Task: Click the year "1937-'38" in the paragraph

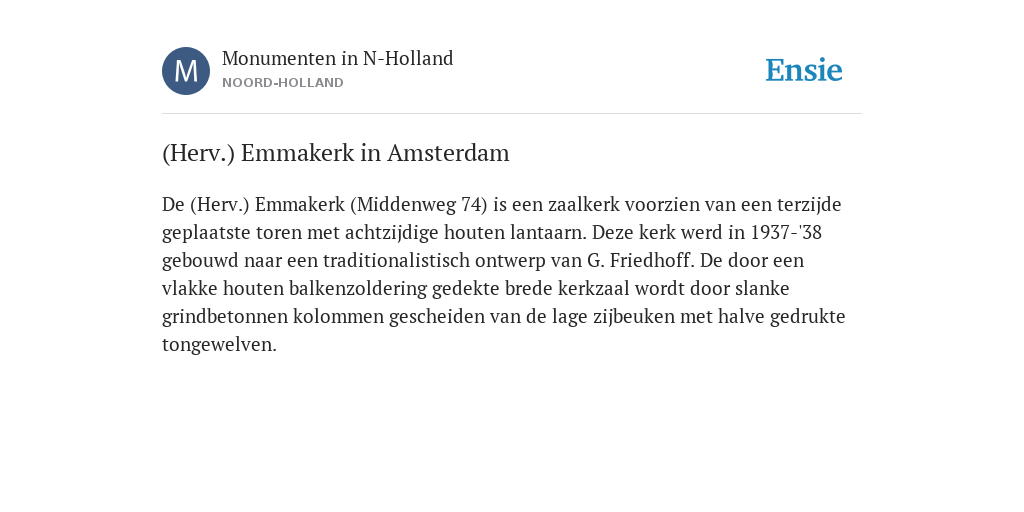Action: [x=786, y=232]
